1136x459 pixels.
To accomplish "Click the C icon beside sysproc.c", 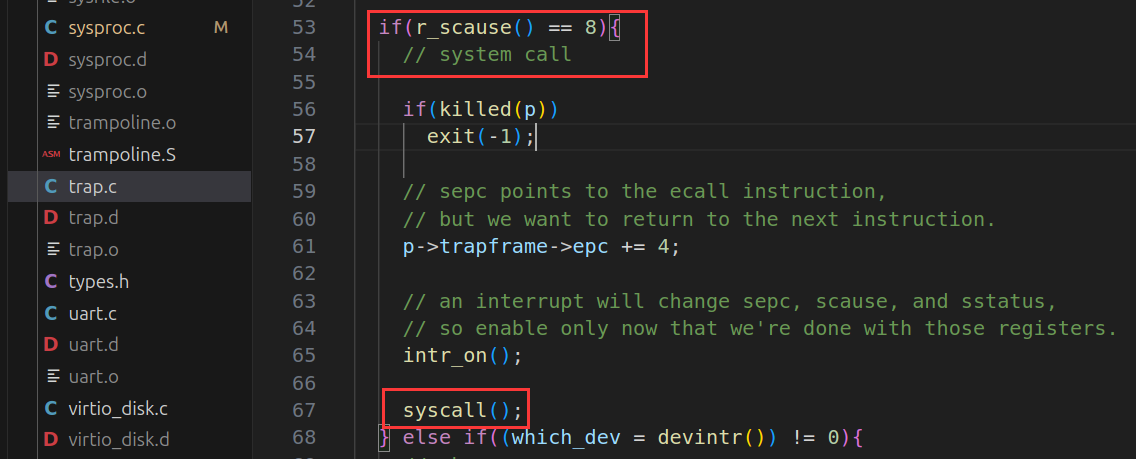I will click(51, 28).
